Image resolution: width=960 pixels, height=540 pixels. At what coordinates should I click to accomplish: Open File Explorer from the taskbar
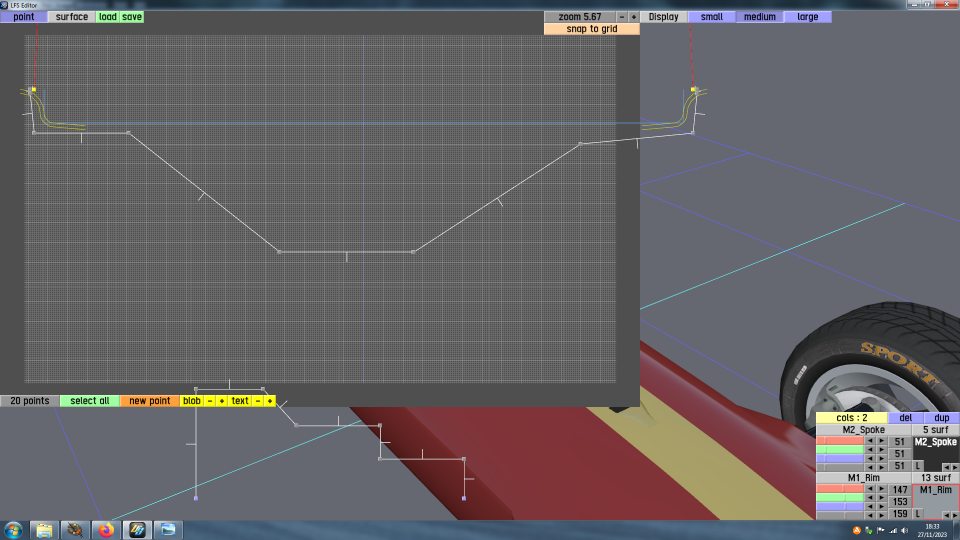click(x=44, y=530)
